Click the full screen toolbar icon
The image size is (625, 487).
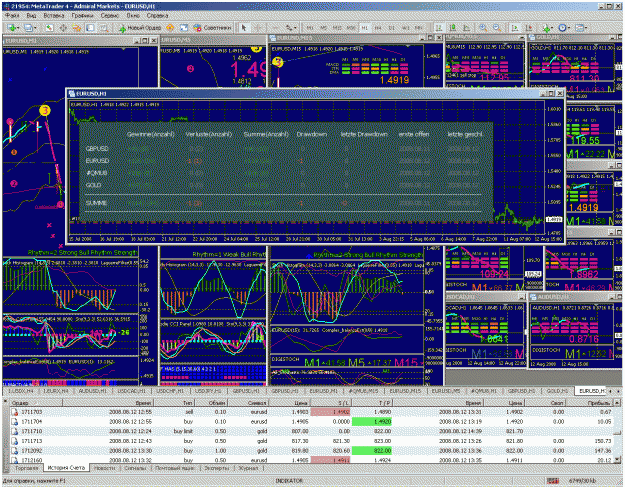(x=183, y=27)
